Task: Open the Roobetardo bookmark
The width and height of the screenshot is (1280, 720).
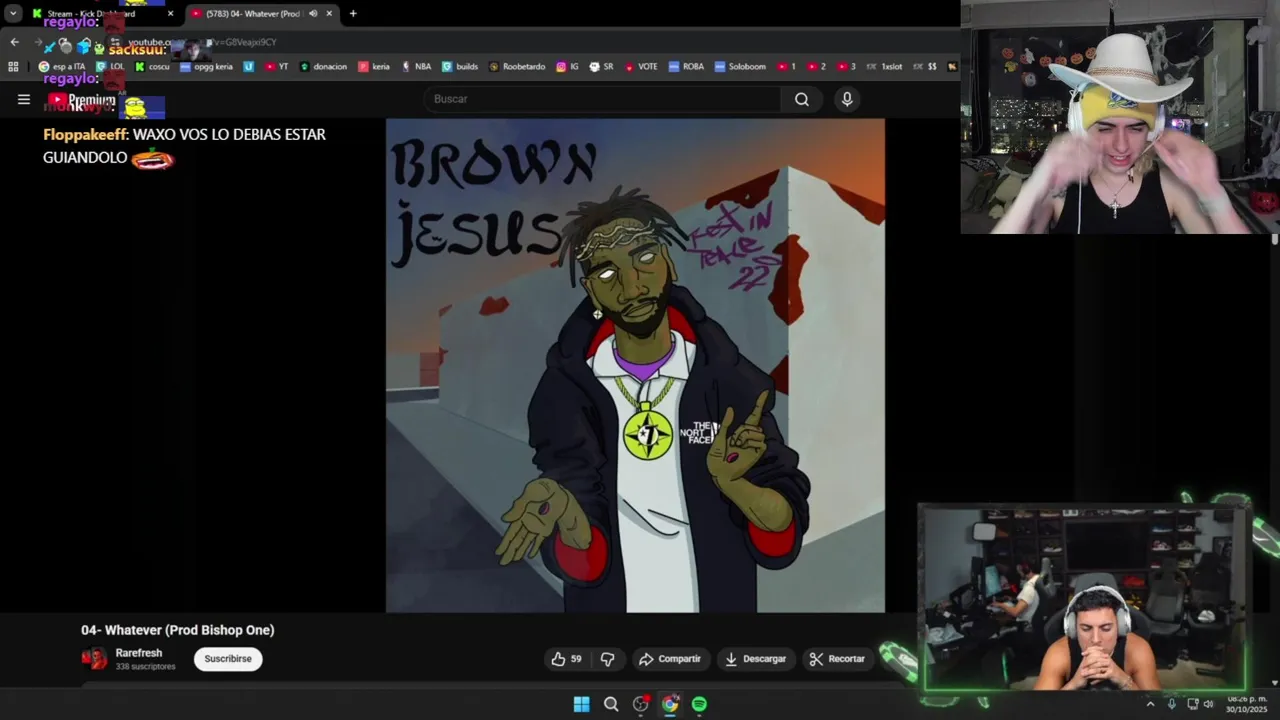Action: tap(516, 67)
